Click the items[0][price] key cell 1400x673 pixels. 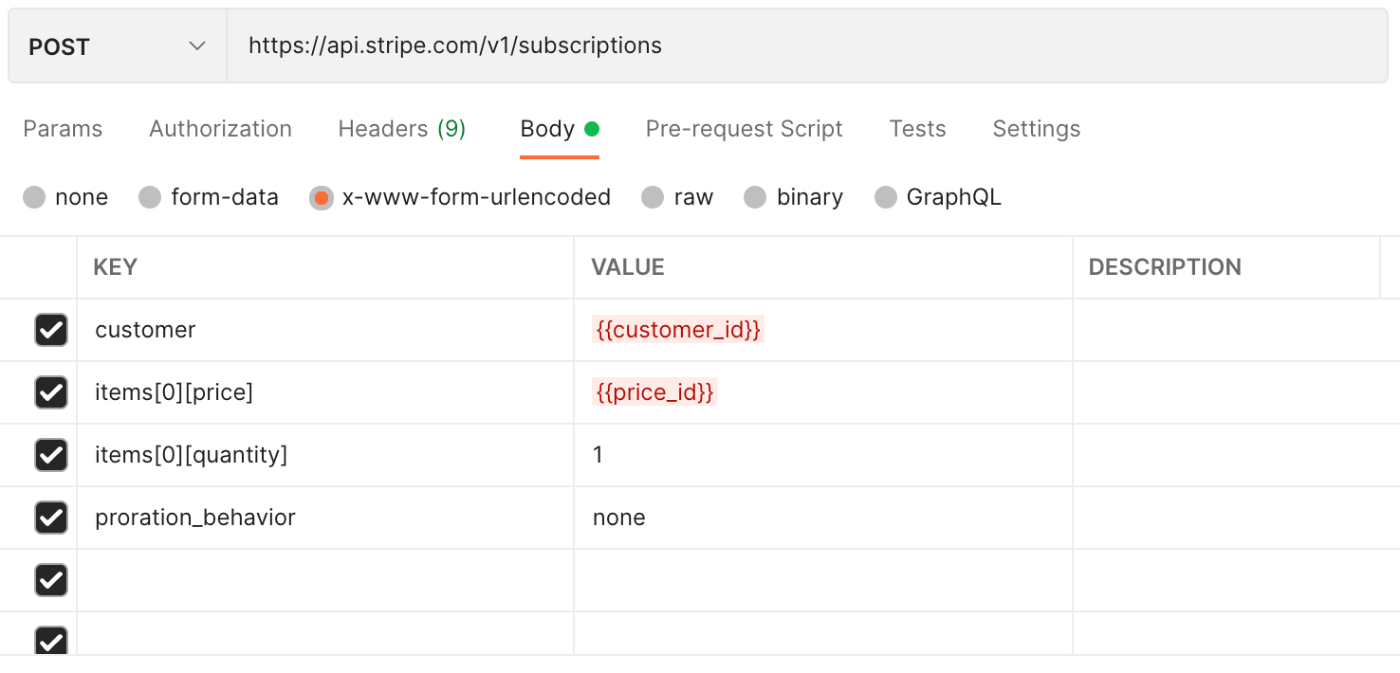coord(325,392)
